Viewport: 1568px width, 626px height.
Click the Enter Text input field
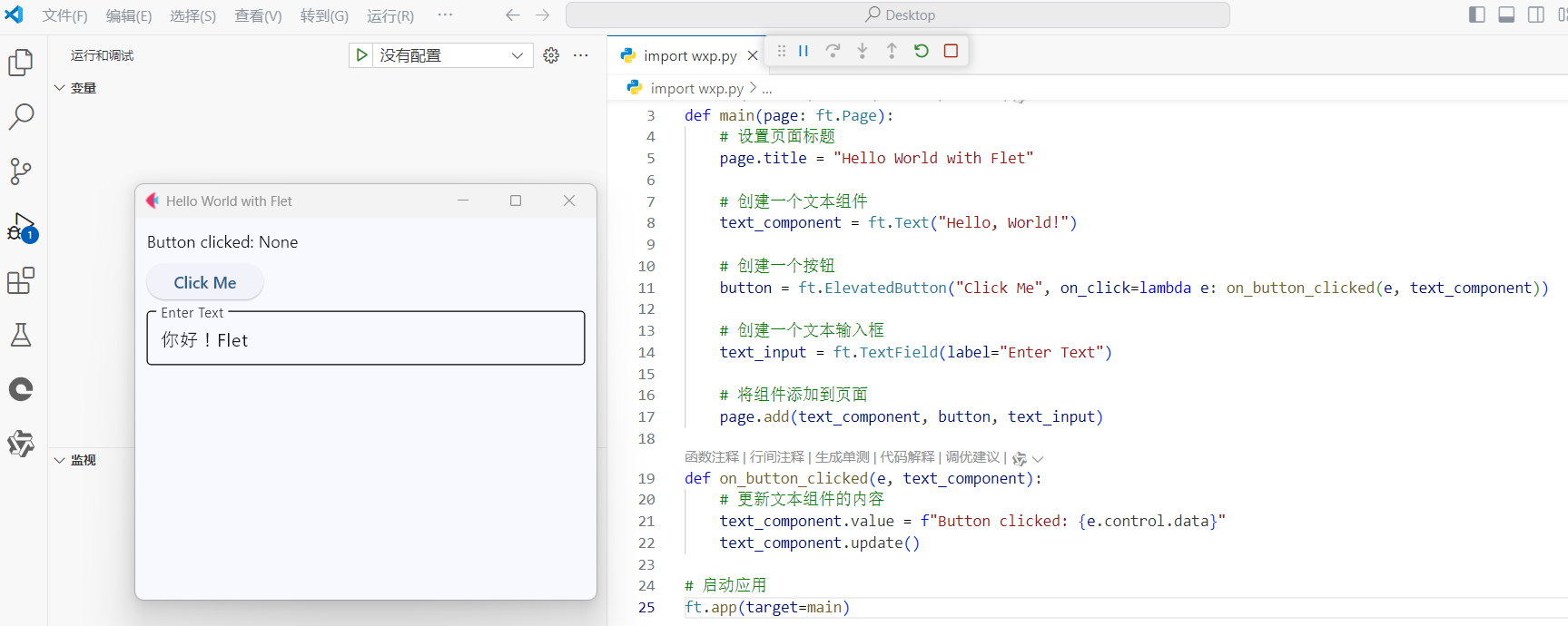365,340
